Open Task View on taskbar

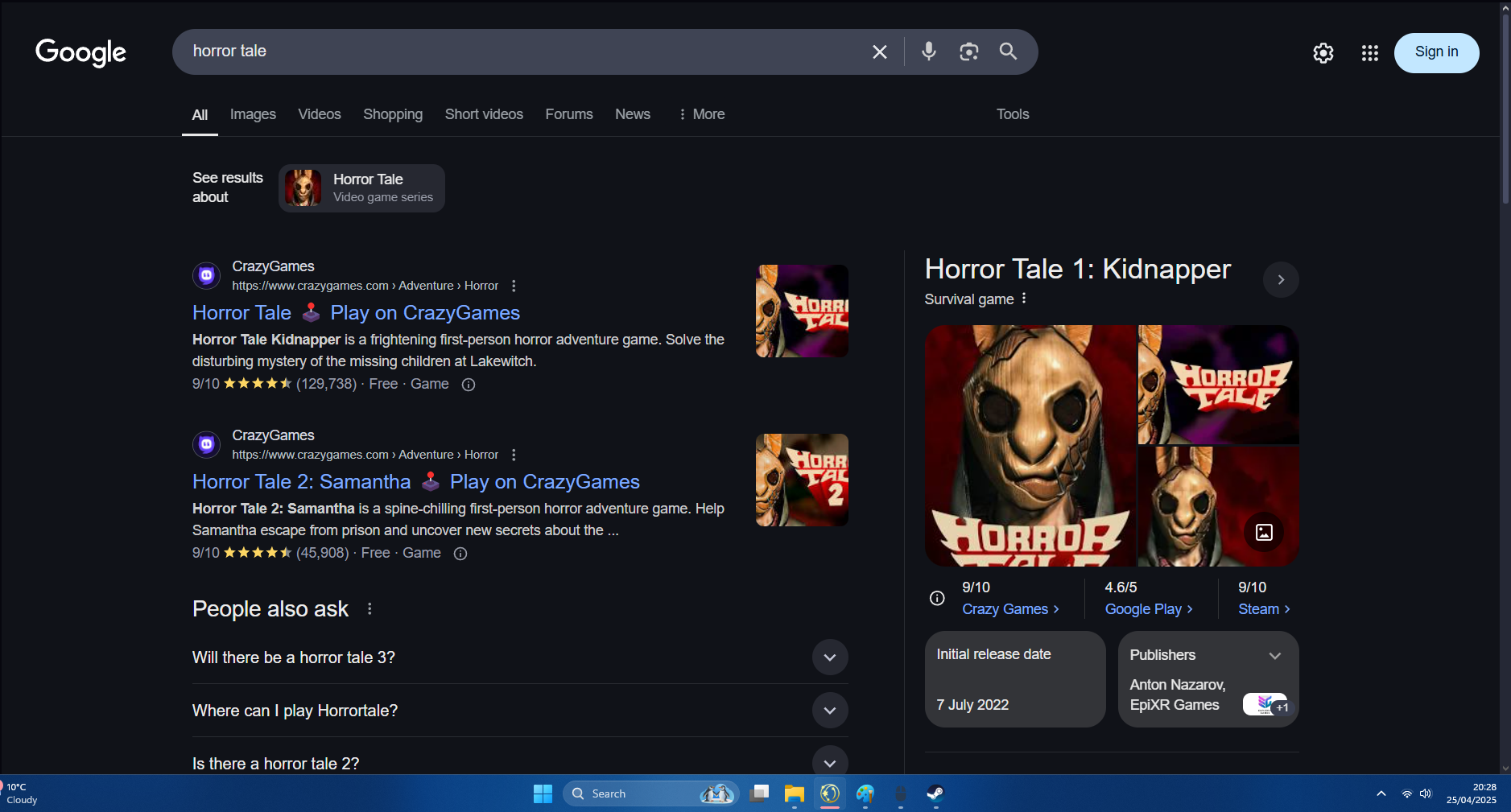[759, 793]
